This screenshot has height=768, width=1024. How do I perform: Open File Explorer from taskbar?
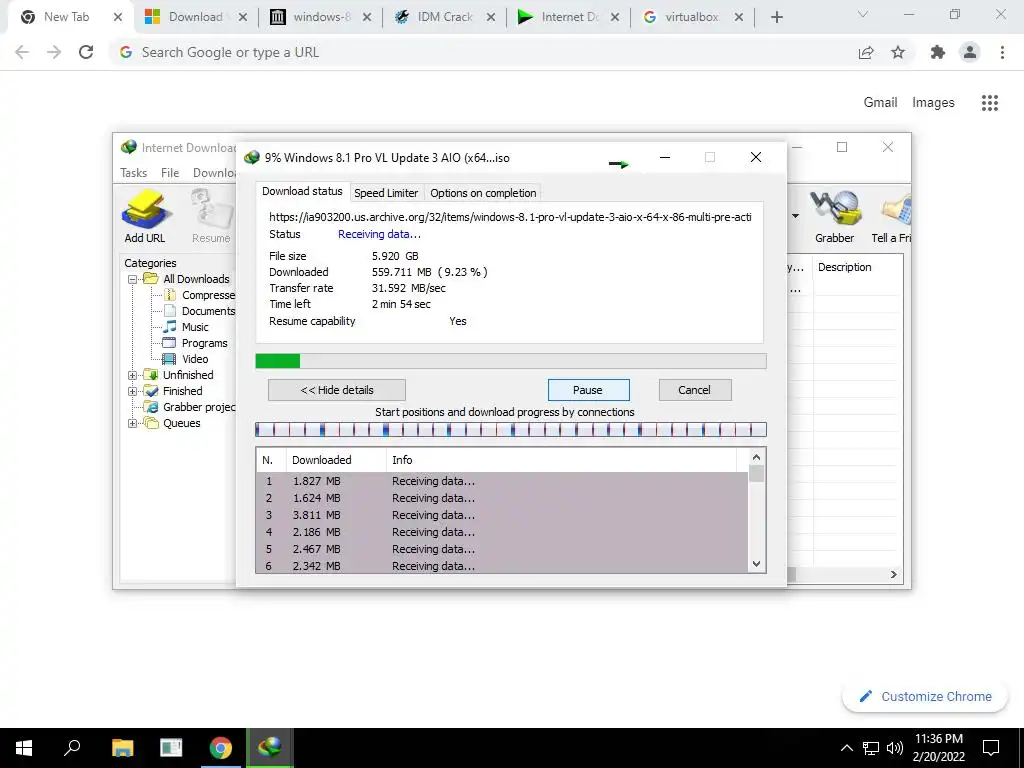tap(122, 748)
